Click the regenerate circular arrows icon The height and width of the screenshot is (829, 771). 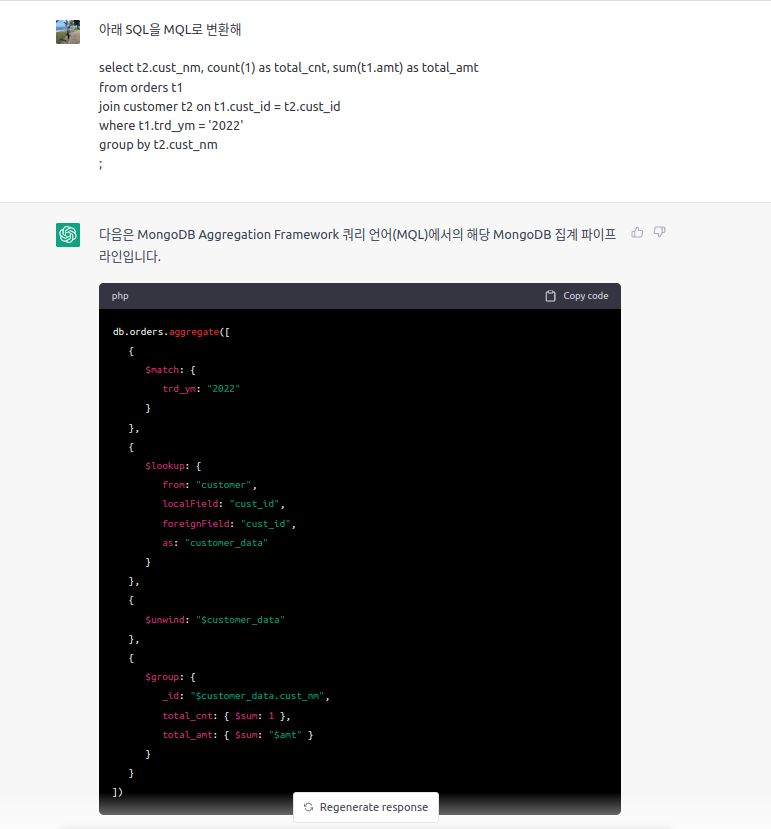[308, 807]
